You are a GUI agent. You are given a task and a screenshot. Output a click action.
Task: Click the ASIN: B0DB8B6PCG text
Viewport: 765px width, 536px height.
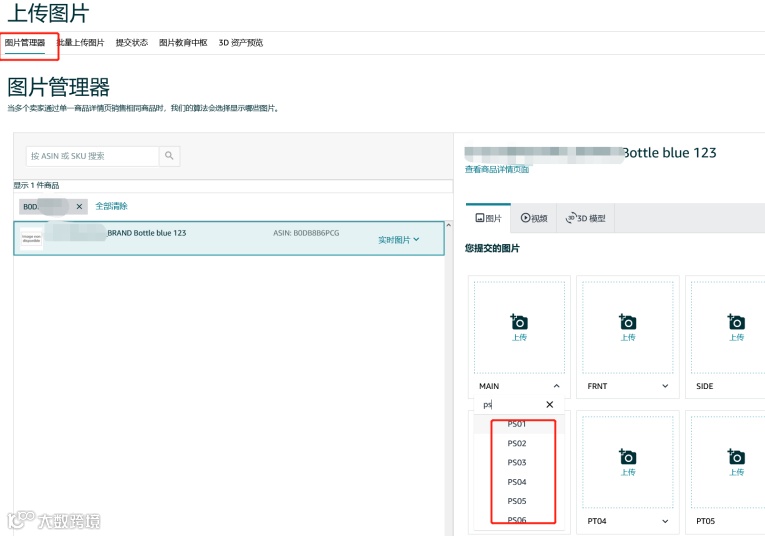pos(306,233)
